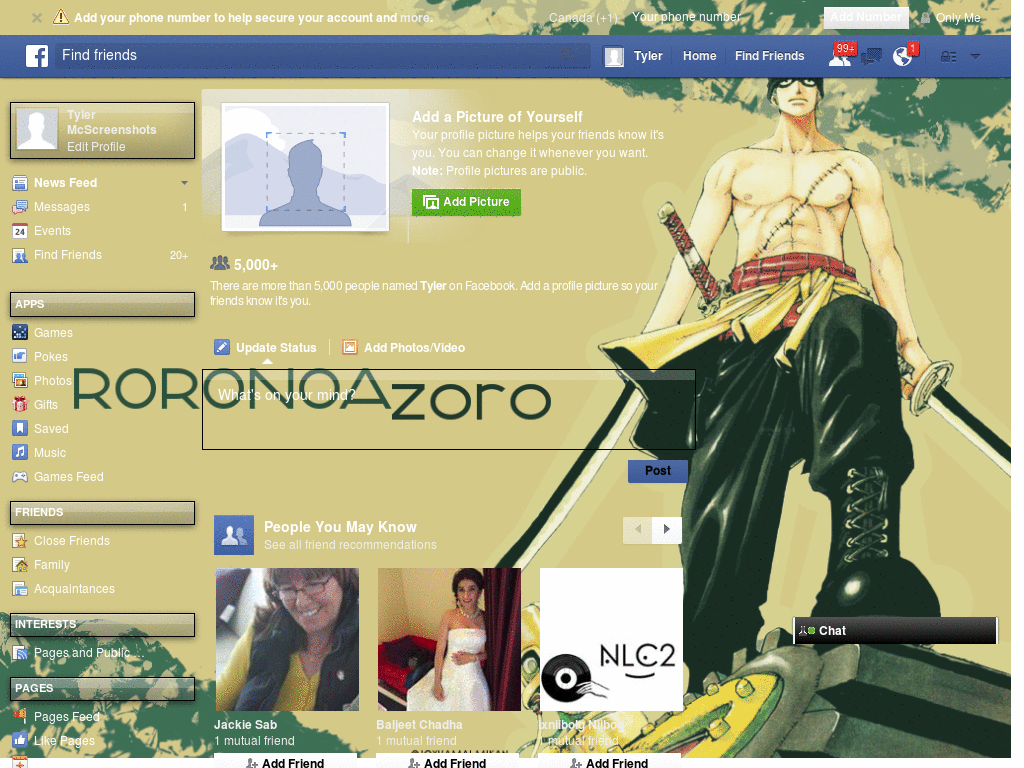Click the What's on your mind box
The height and width of the screenshot is (768, 1024).
pyautogui.click(x=449, y=409)
